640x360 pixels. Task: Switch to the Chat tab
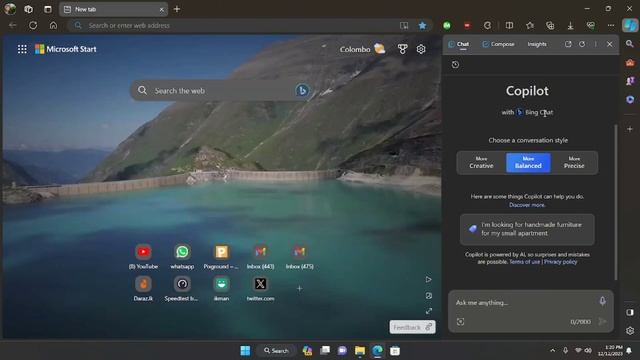click(459, 44)
